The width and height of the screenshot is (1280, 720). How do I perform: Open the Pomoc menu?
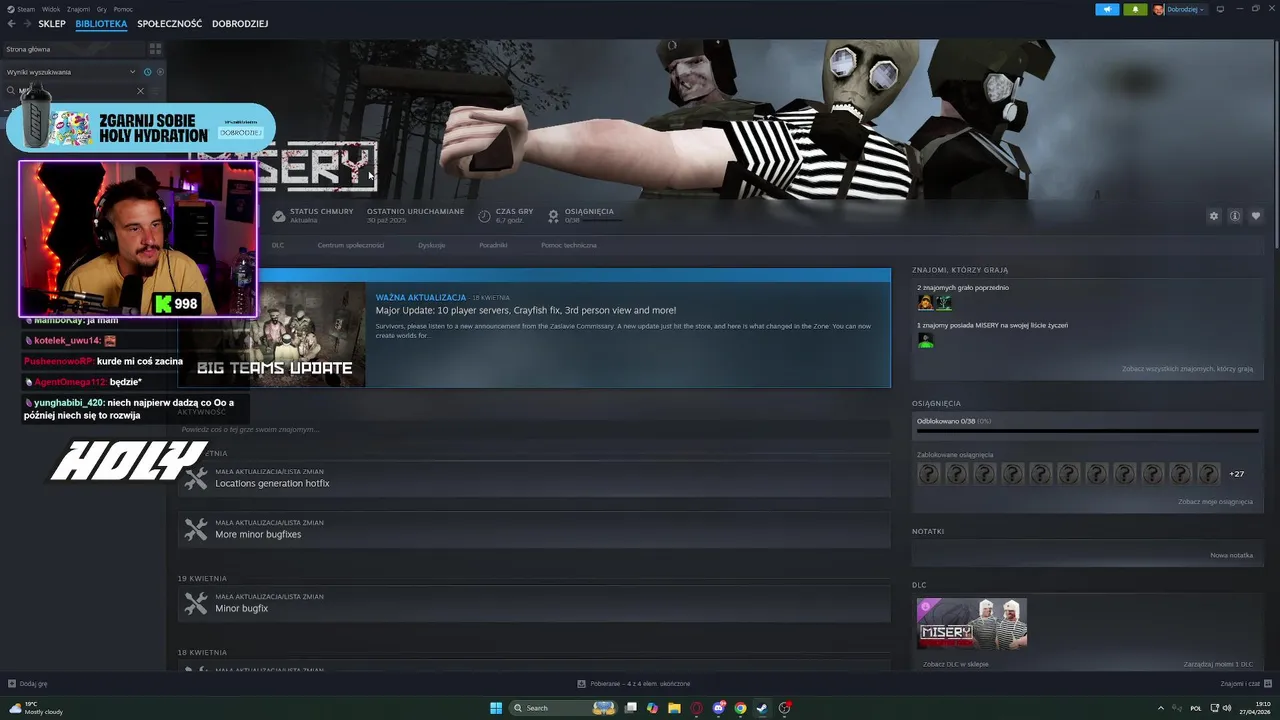pyautogui.click(x=123, y=9)
